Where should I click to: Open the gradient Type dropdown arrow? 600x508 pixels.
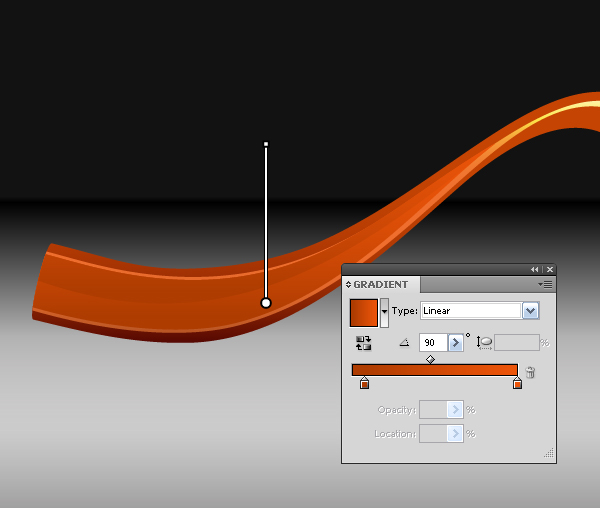[530, 311]
